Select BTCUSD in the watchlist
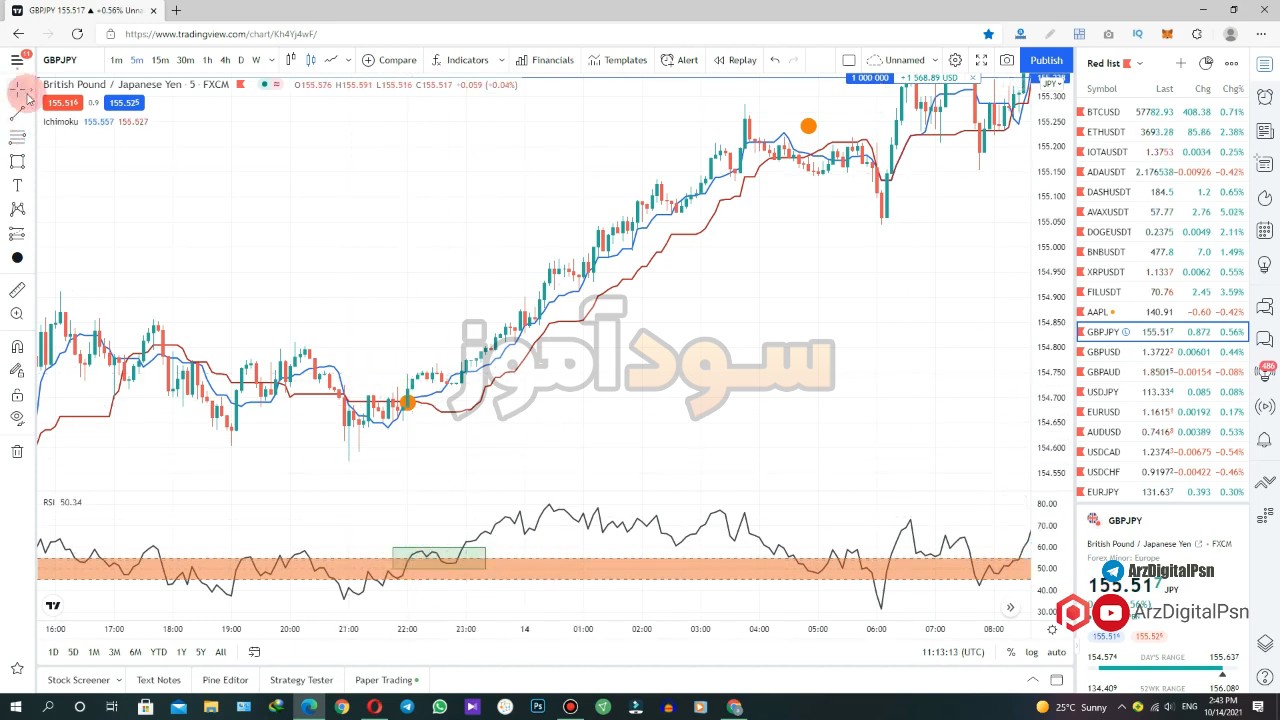The width and height of the screenshot is (1280, 720). (x=1161, y=112)
